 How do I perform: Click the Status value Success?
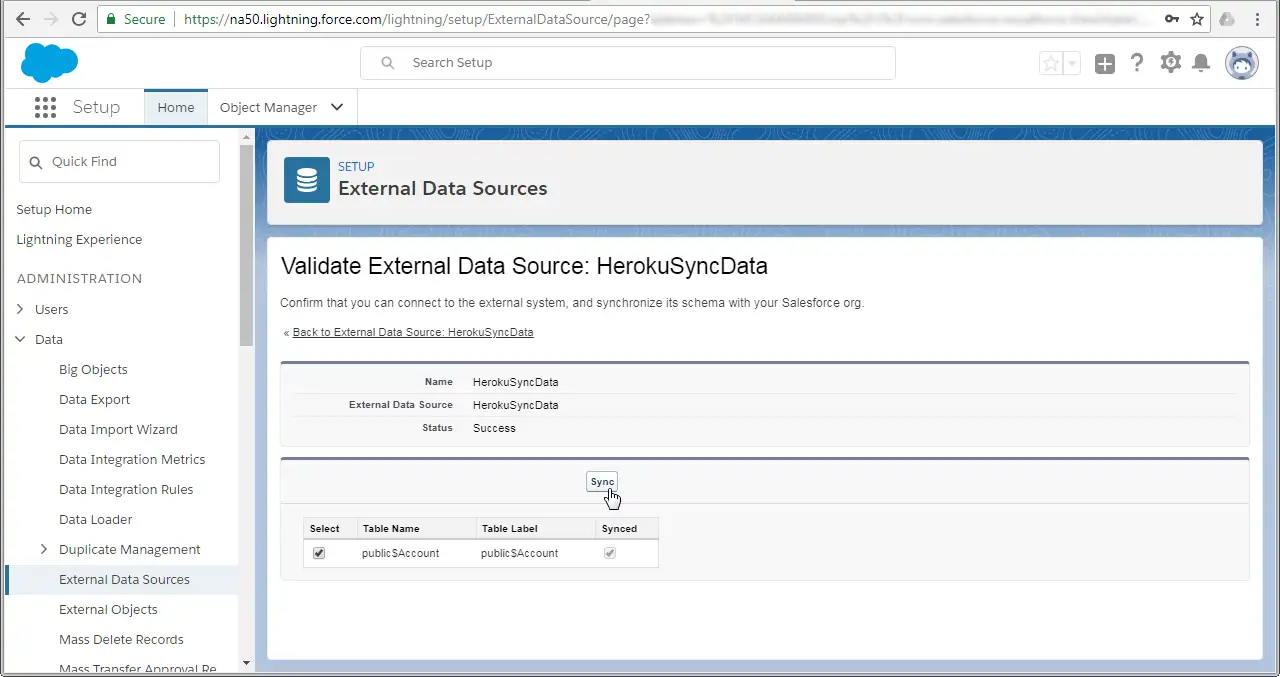click(494, 428)
